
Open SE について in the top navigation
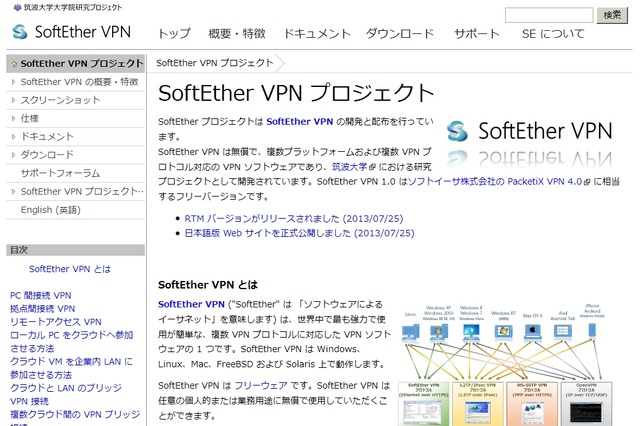(553, 33)
